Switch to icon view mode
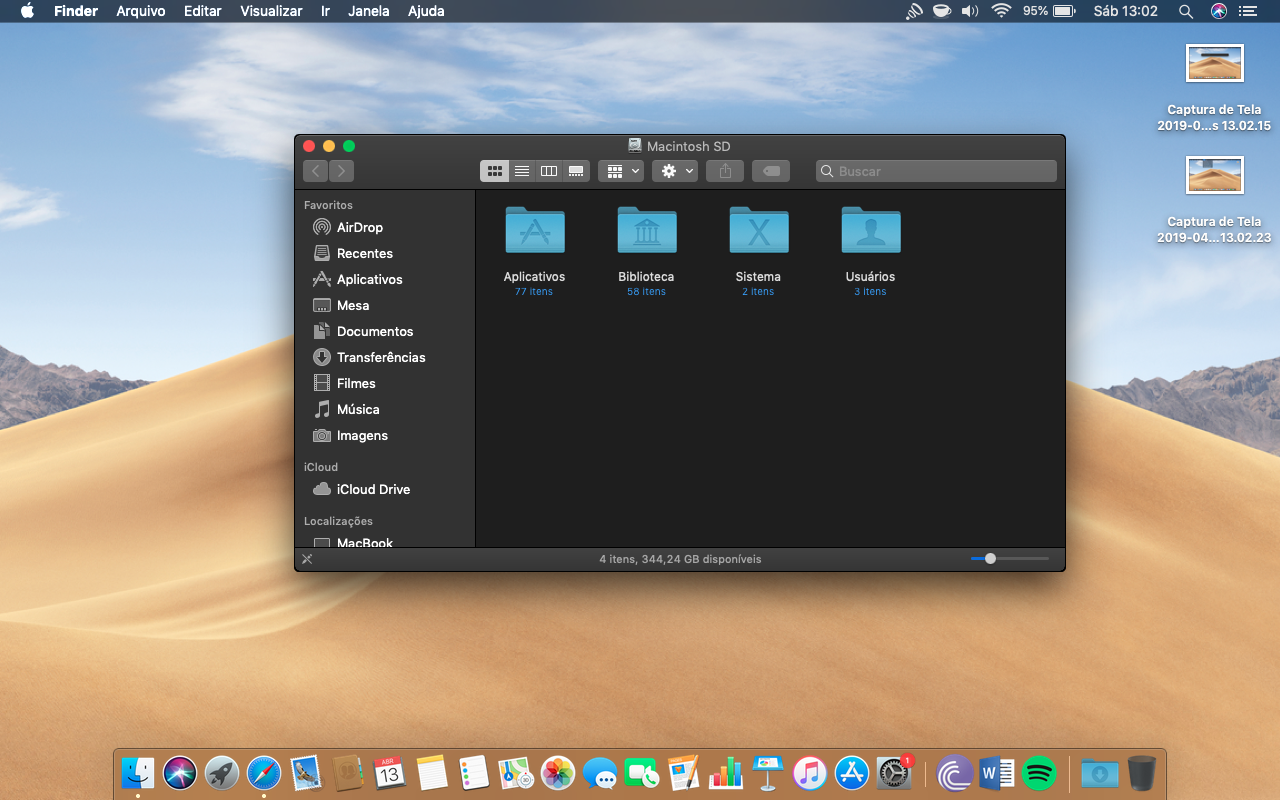 click(494, 171)
